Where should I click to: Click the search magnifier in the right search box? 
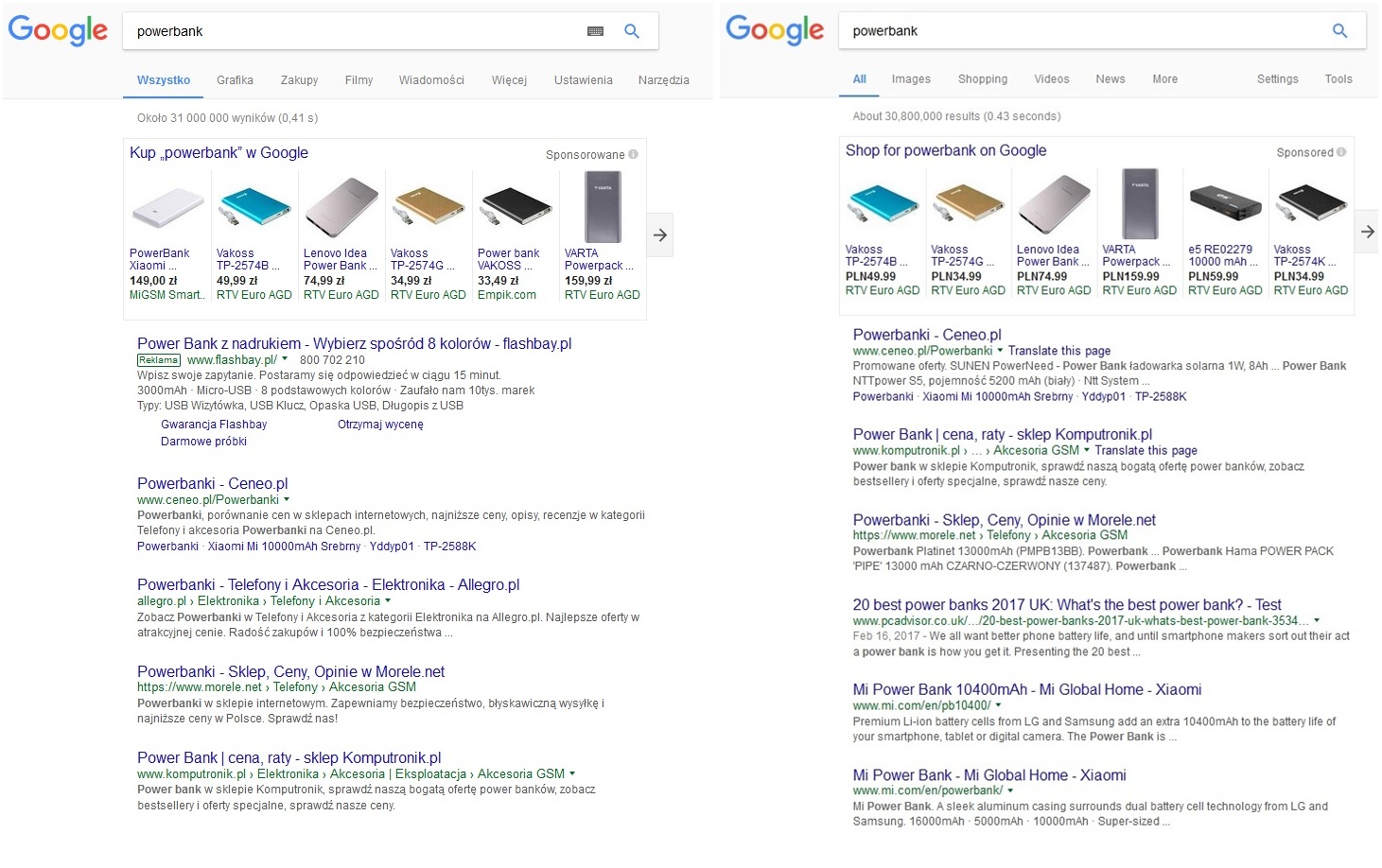1339,30
